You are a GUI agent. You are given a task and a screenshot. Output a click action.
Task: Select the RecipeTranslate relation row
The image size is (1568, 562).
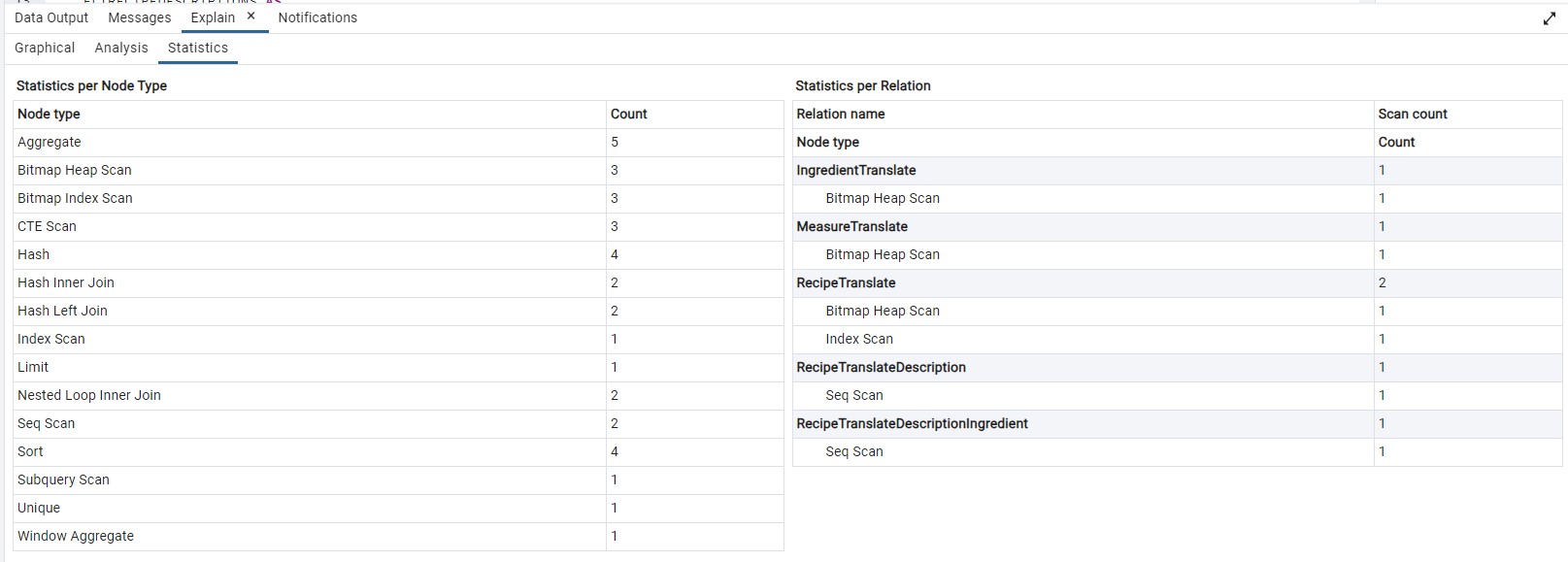(847, 282)
